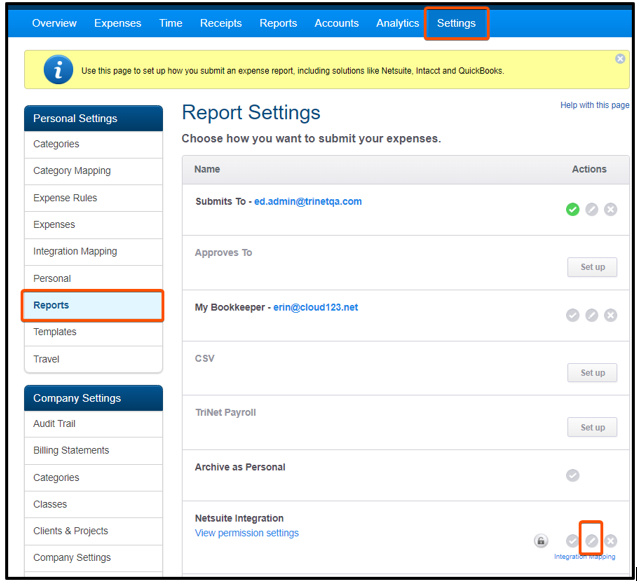The height and width of the screenshot is (587, 639).
Task: Click the erin@cloud123.net link
Action: coord(316,307)
